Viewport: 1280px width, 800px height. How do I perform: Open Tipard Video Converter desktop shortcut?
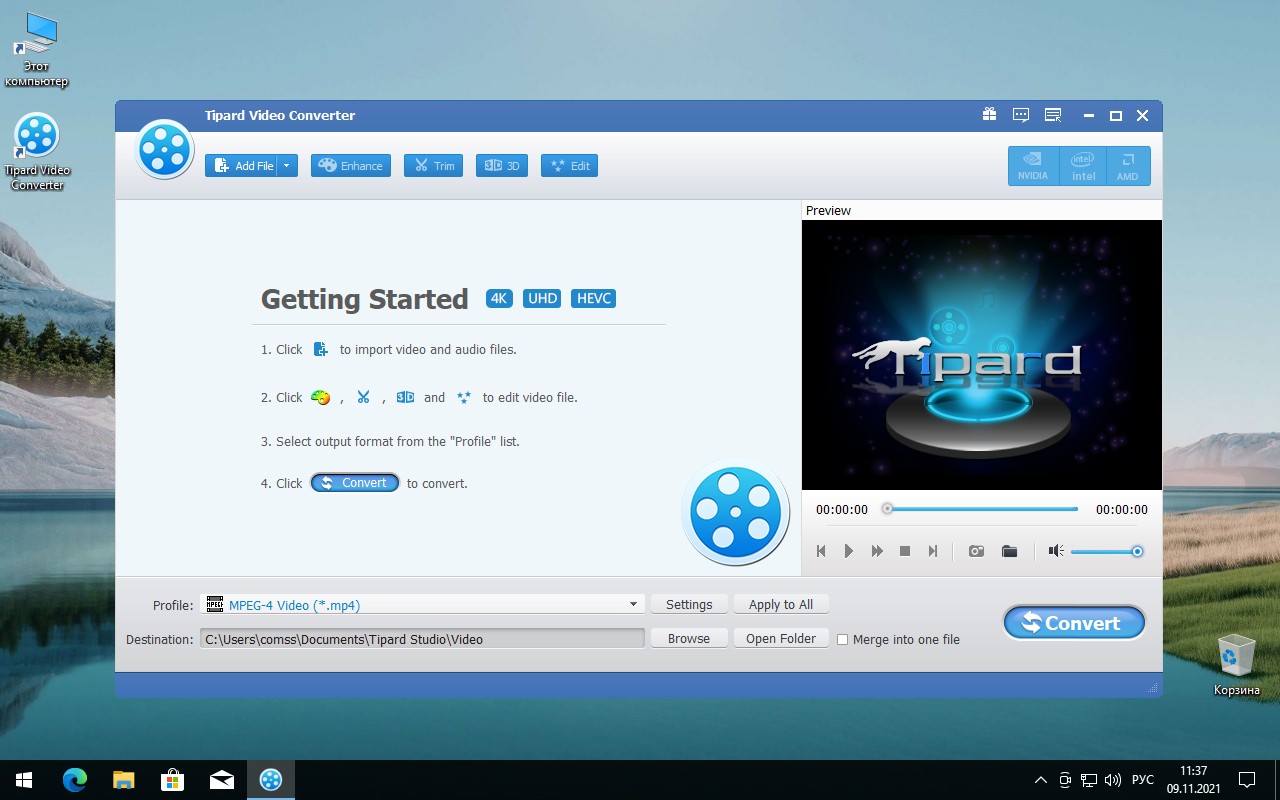click(37, 151)
